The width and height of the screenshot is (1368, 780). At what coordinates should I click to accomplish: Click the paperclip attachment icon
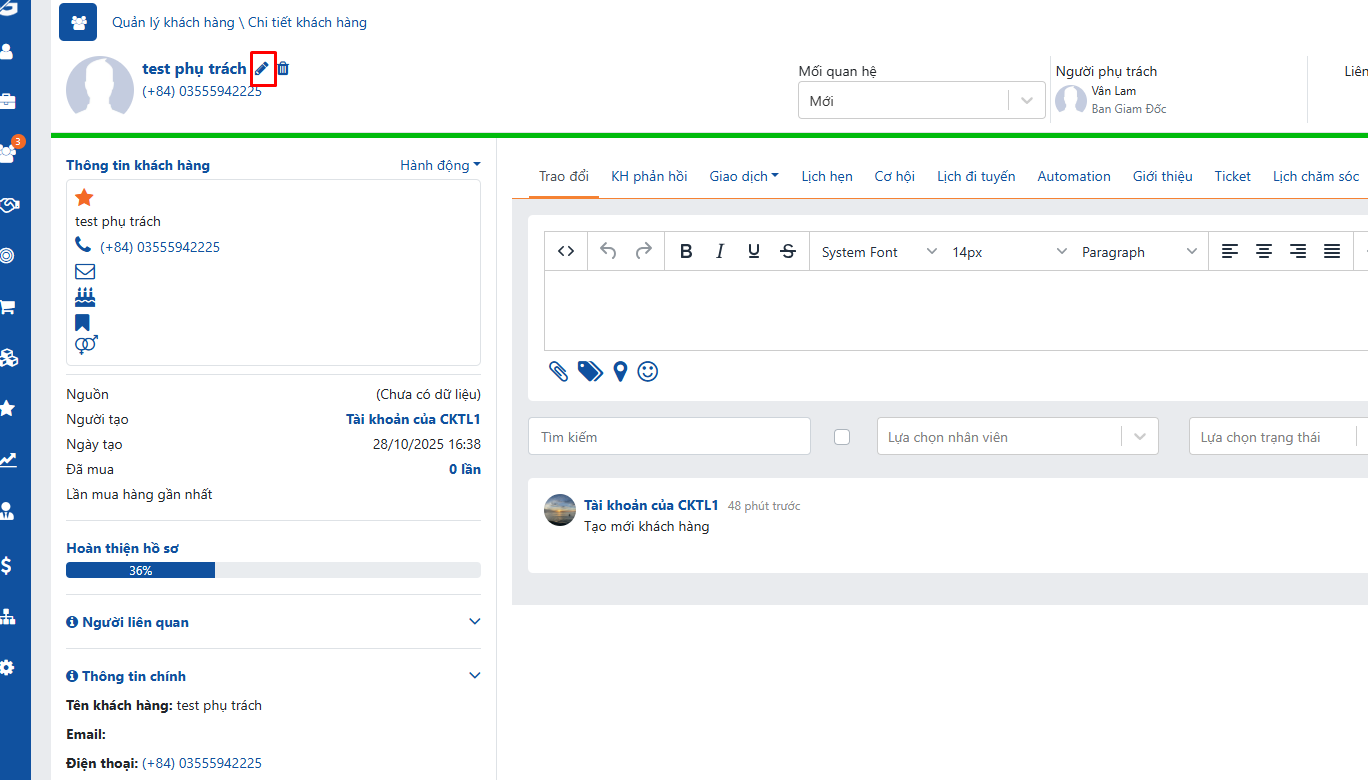point(558,372)
